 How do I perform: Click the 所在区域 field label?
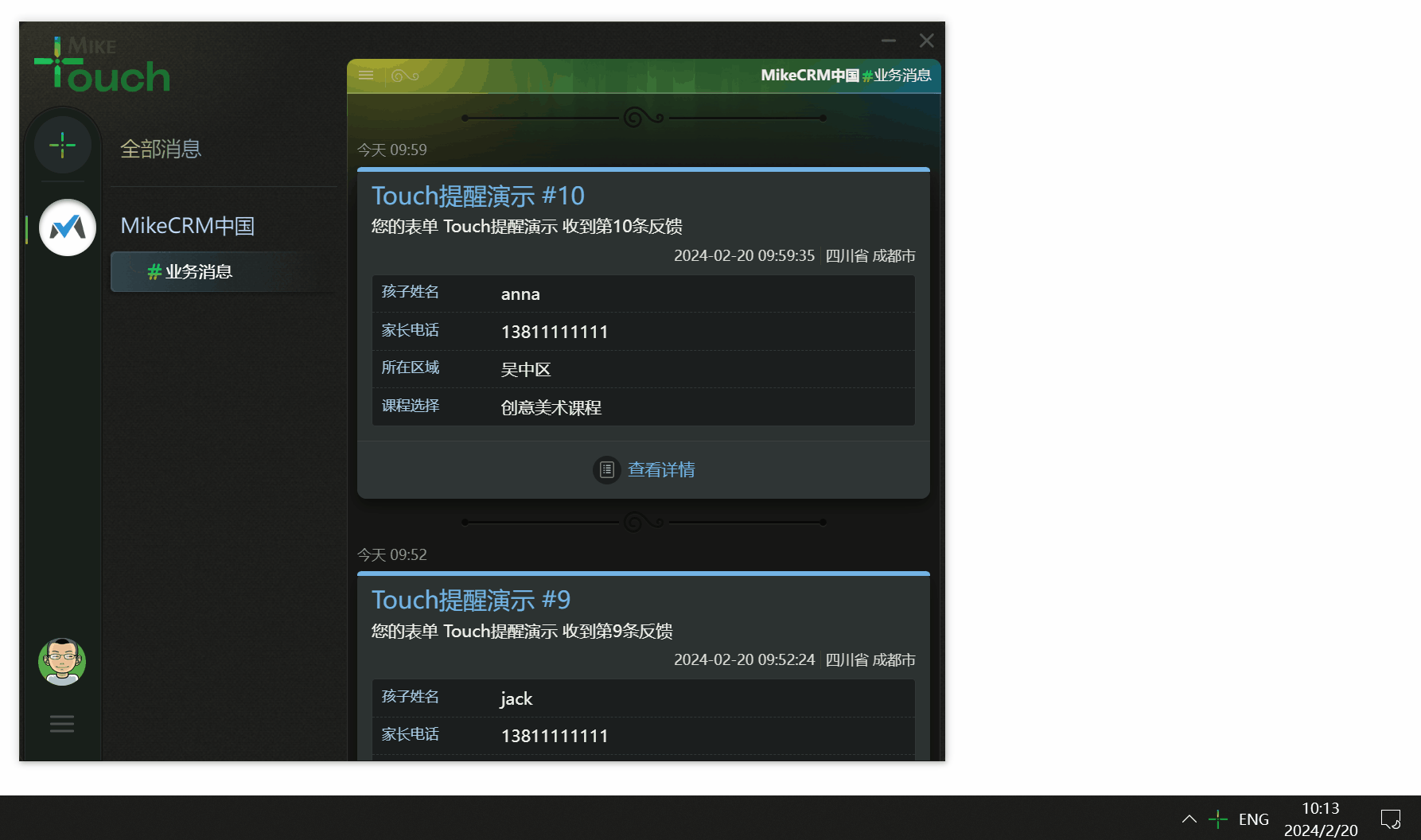click(411, 367)
